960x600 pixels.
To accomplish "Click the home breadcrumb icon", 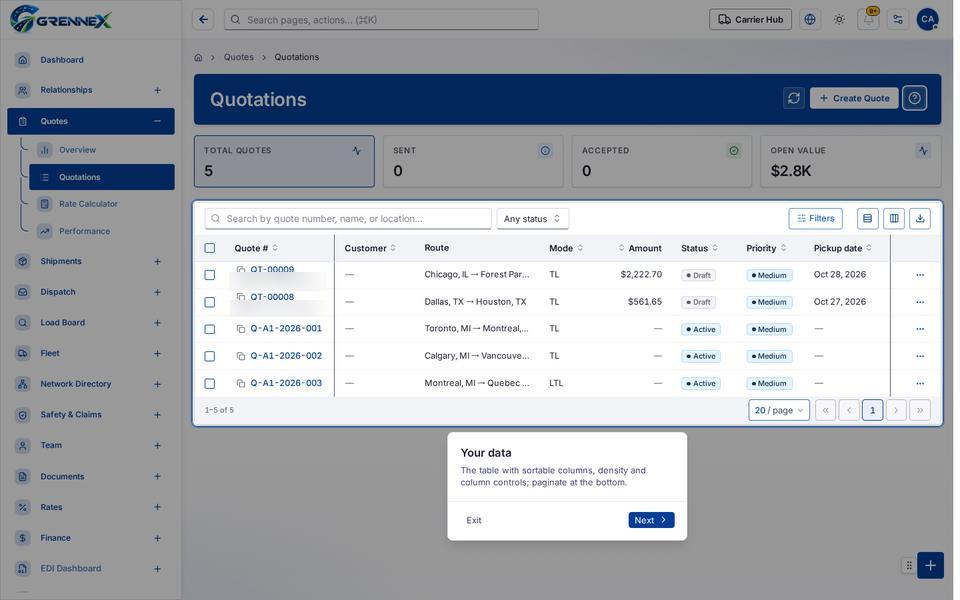I will click(x=198, y=58).
